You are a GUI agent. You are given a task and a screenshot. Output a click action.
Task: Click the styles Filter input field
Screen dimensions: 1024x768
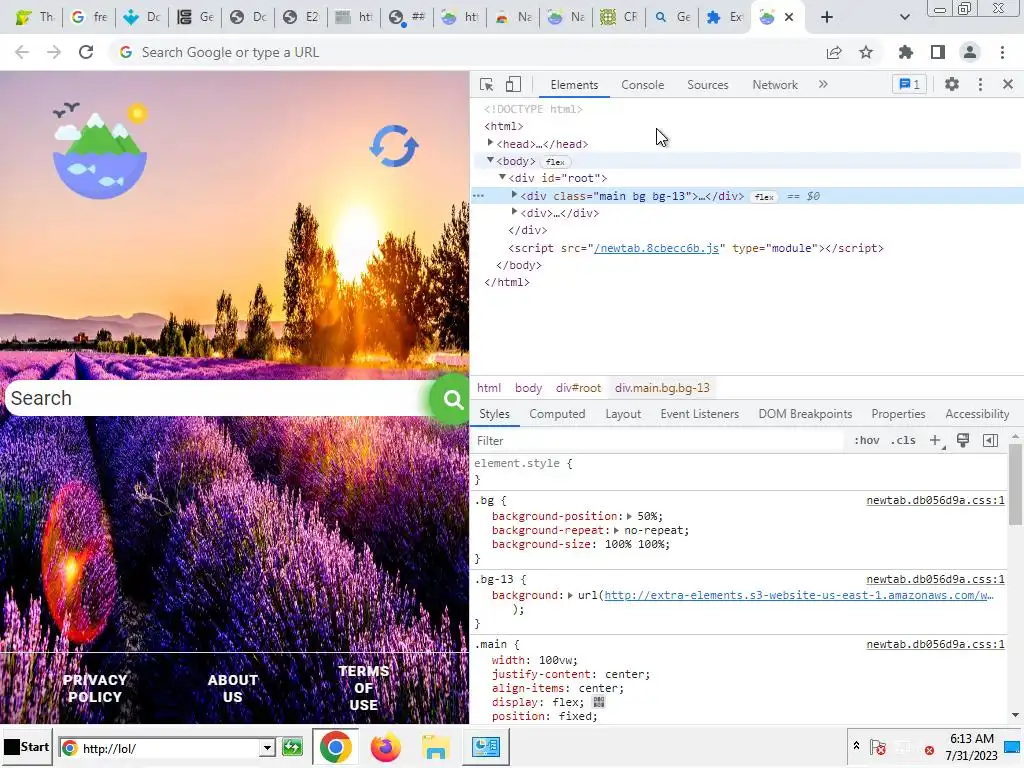click(658, 441)
